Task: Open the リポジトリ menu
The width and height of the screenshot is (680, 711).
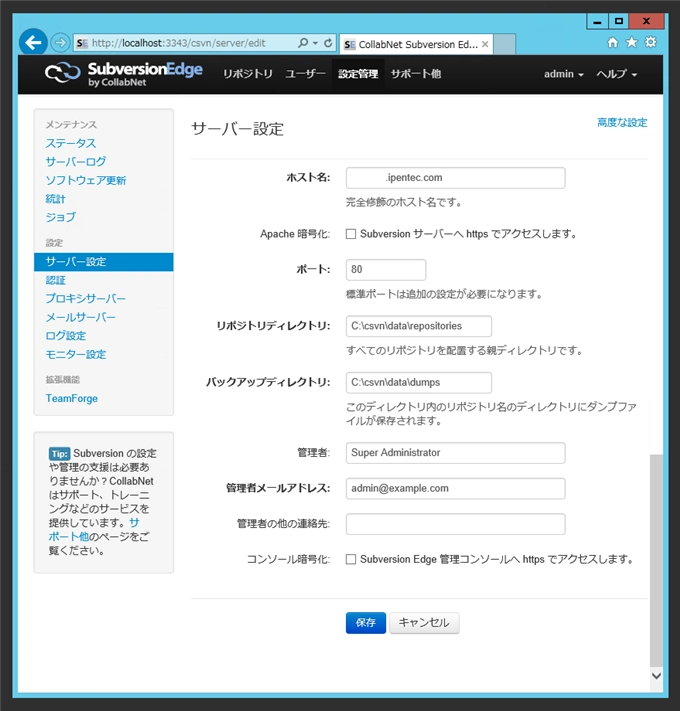Action: [x=248, y=74]
